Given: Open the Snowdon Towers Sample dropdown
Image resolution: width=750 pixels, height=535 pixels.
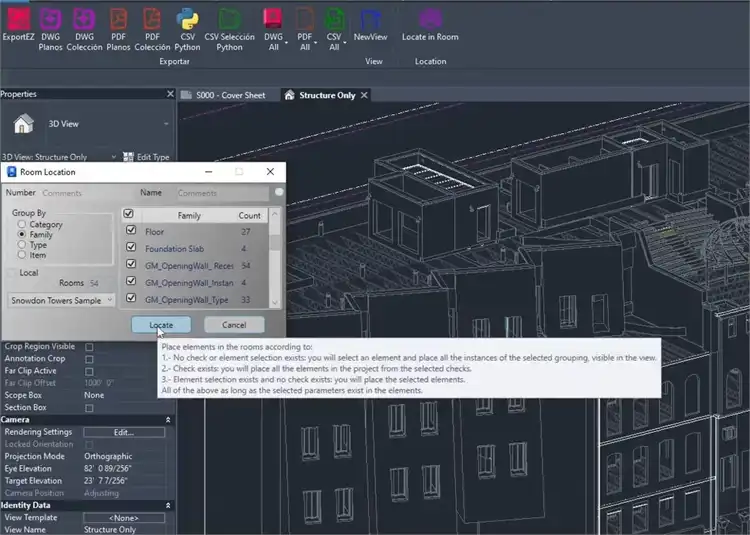Looking at the screenshot, I should [x=61, y=300].
